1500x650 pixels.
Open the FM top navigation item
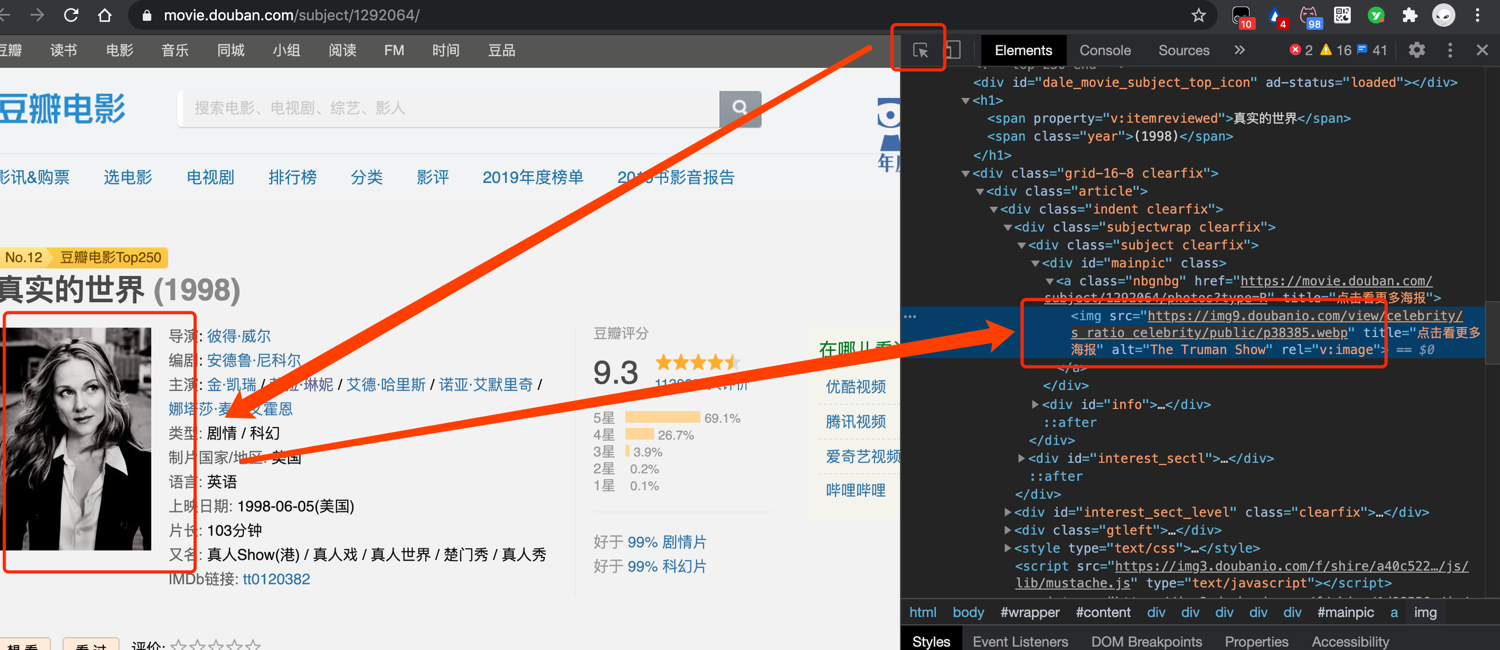[x=394, y=50]
